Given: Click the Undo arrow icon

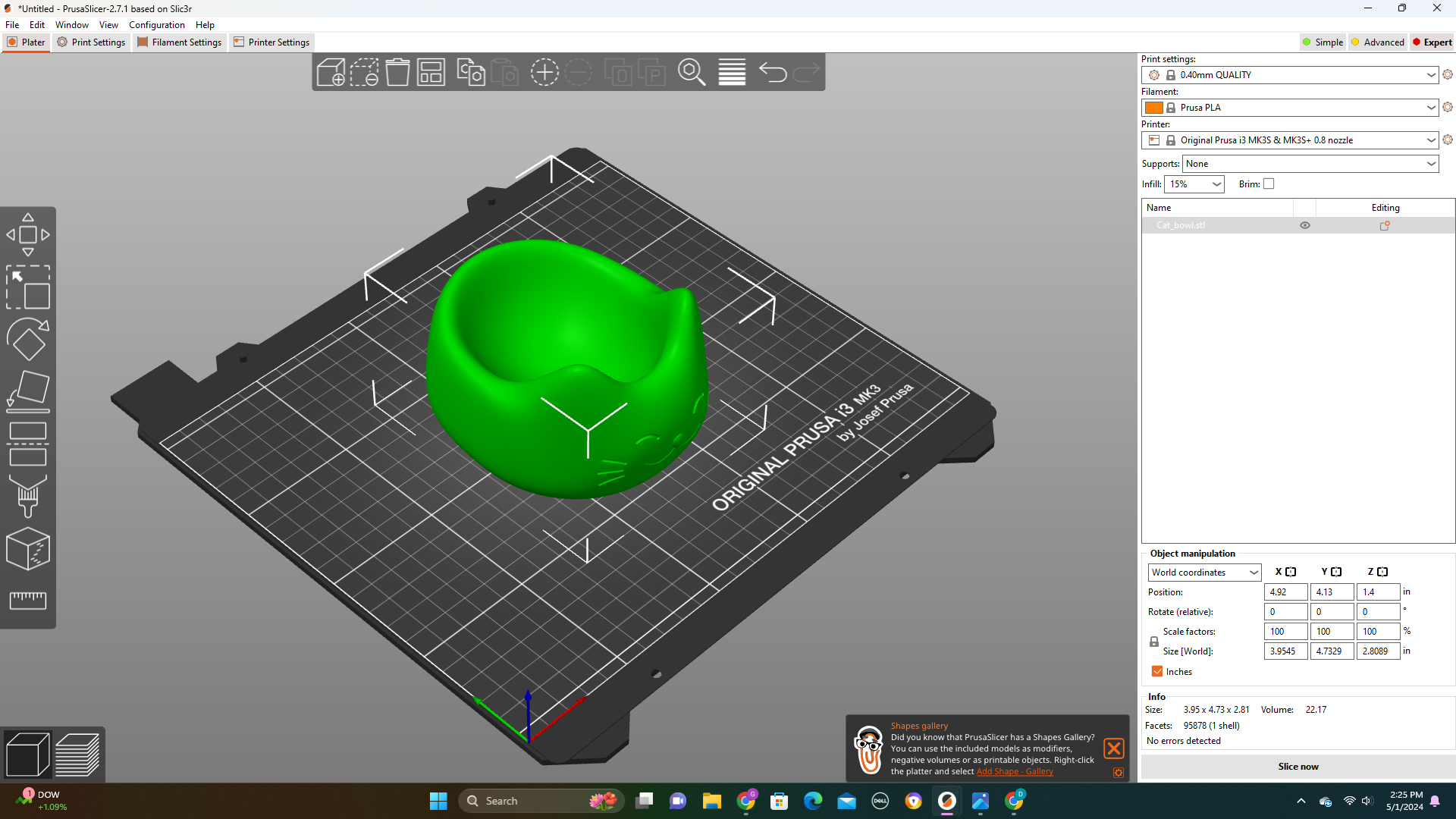Looking at the screenshot, I should (x=773, y=72).
